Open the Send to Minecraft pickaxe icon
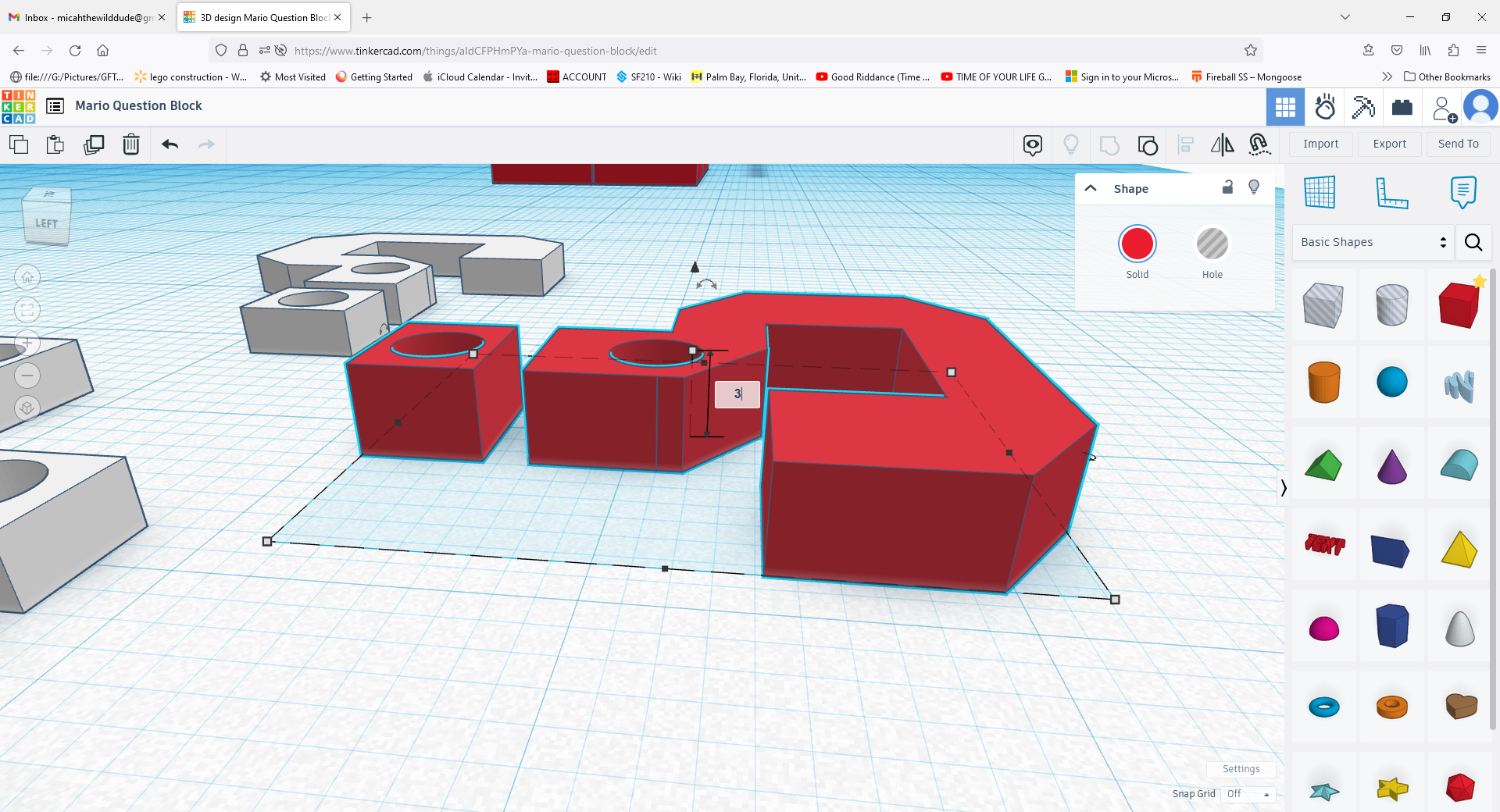This screenshot has height=812, width=1500. (x=1363, y=107)
